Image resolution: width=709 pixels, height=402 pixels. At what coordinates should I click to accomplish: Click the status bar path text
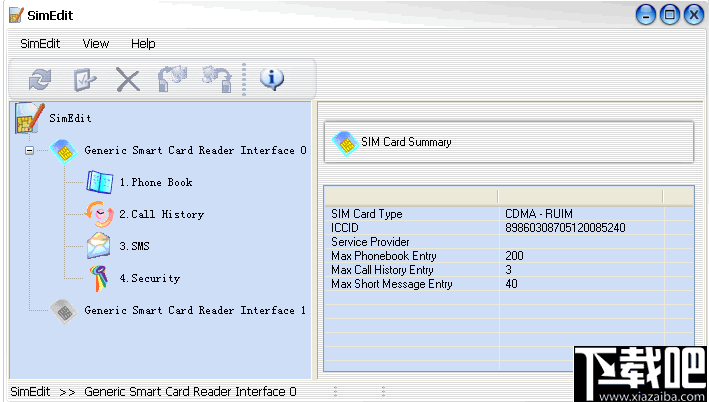tap(153, 392)
